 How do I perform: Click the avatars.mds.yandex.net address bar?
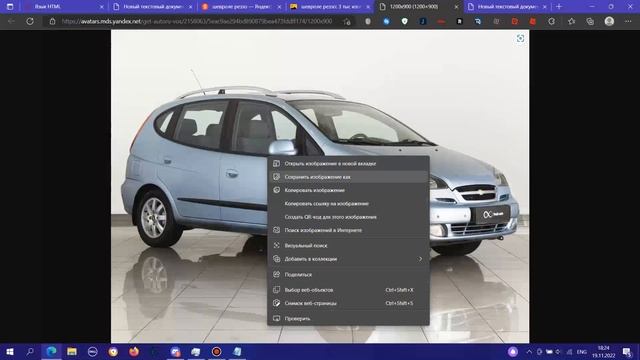tap(197, 21)
